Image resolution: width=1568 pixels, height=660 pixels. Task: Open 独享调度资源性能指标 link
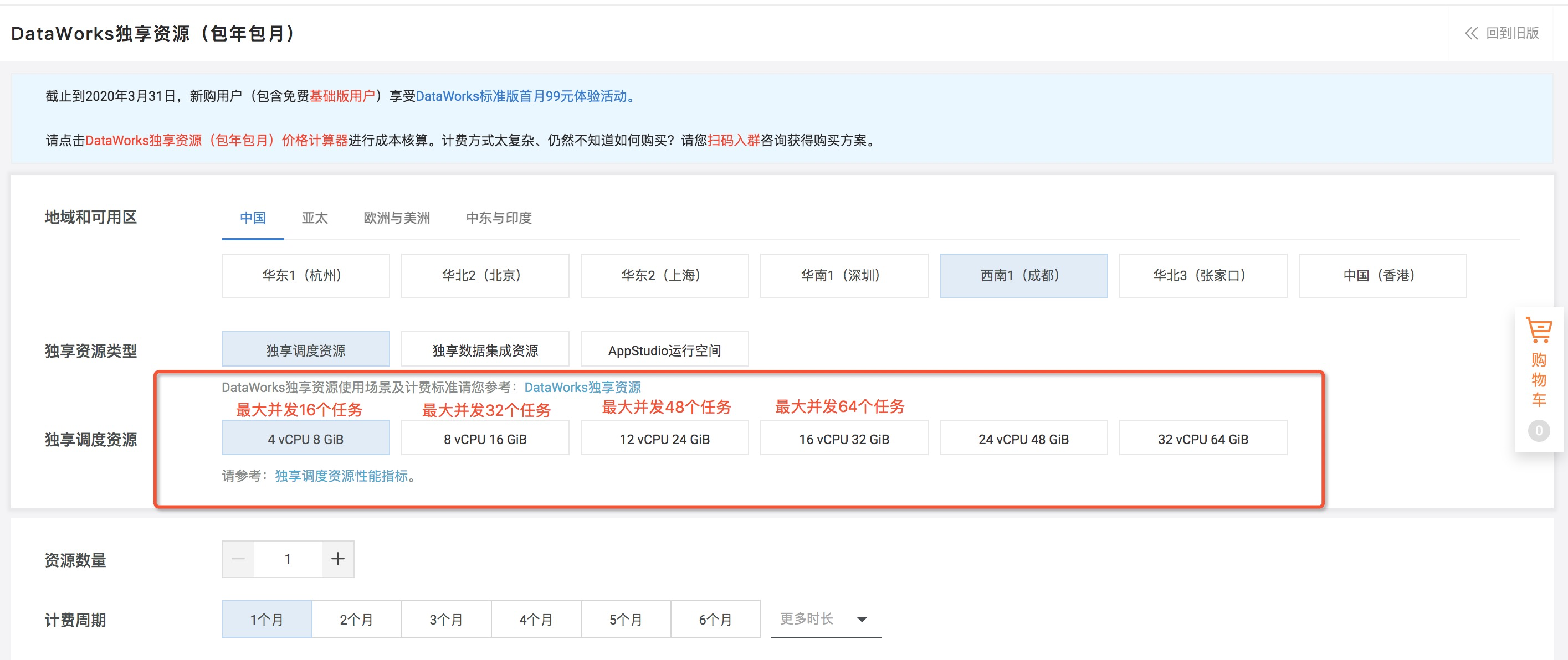coord(341,475)
